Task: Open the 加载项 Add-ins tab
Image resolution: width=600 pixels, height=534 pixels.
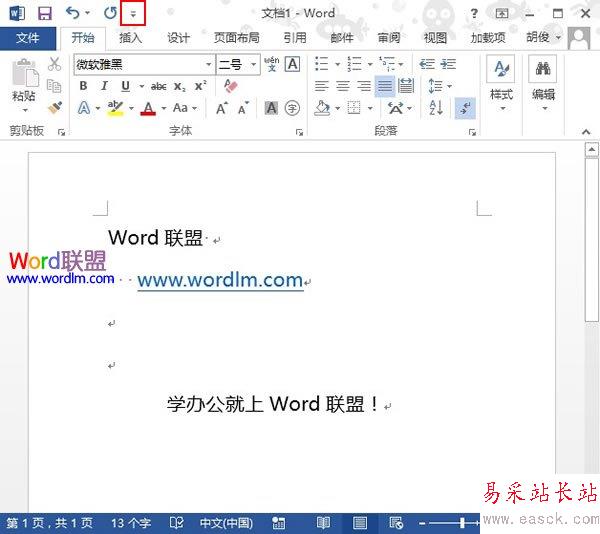Action: click(488, 38)
